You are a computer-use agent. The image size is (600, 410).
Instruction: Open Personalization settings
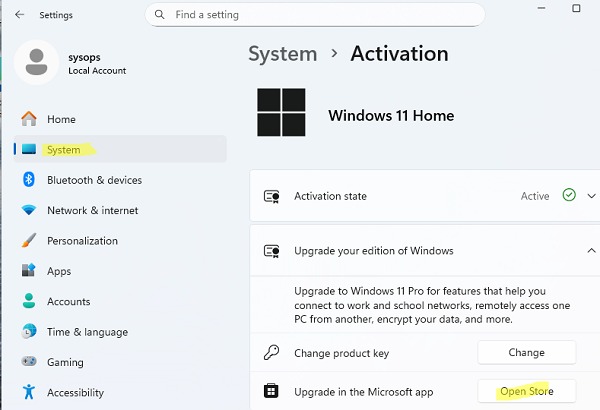120,240
